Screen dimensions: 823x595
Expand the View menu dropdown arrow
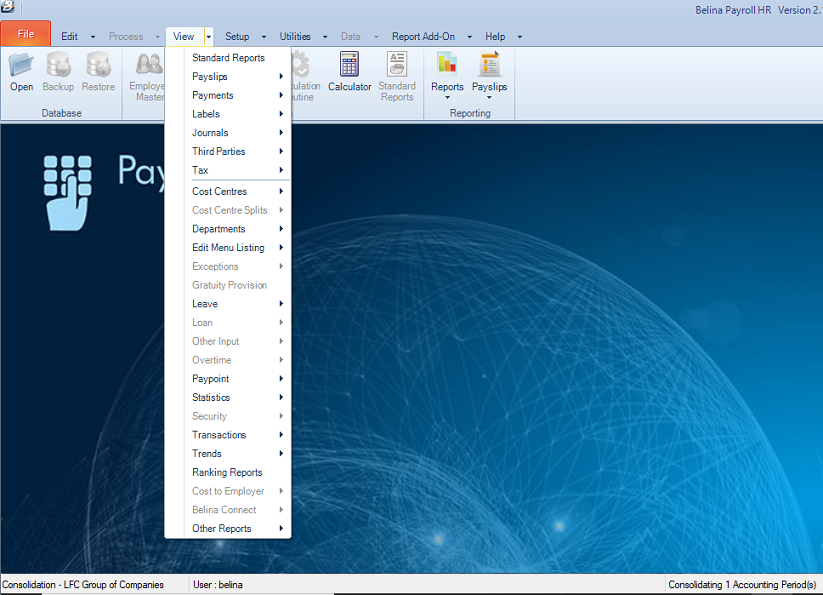pyautogui.click(x=208, y=37)
